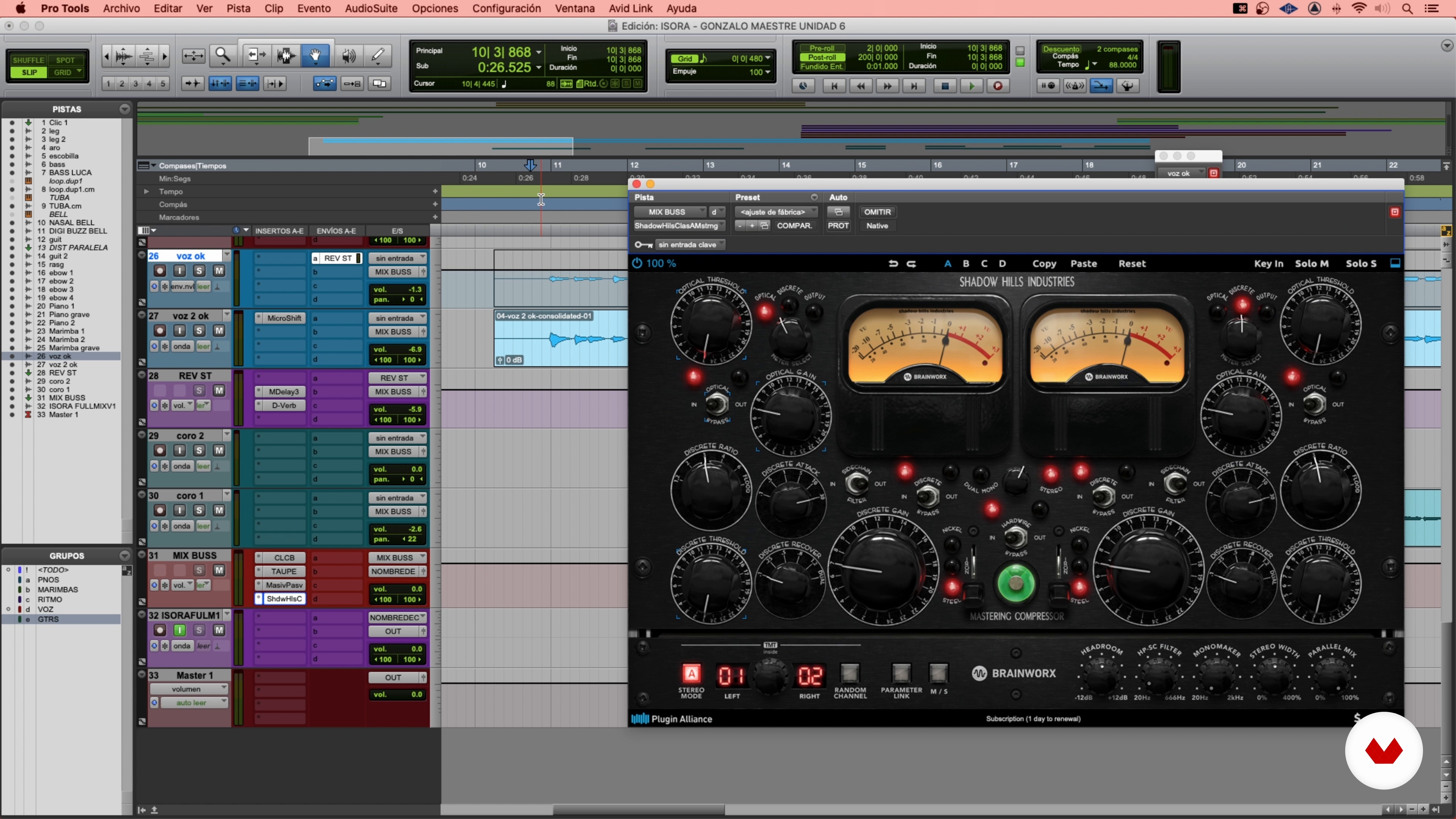Expand the Tempo ruler

(146, 191)
